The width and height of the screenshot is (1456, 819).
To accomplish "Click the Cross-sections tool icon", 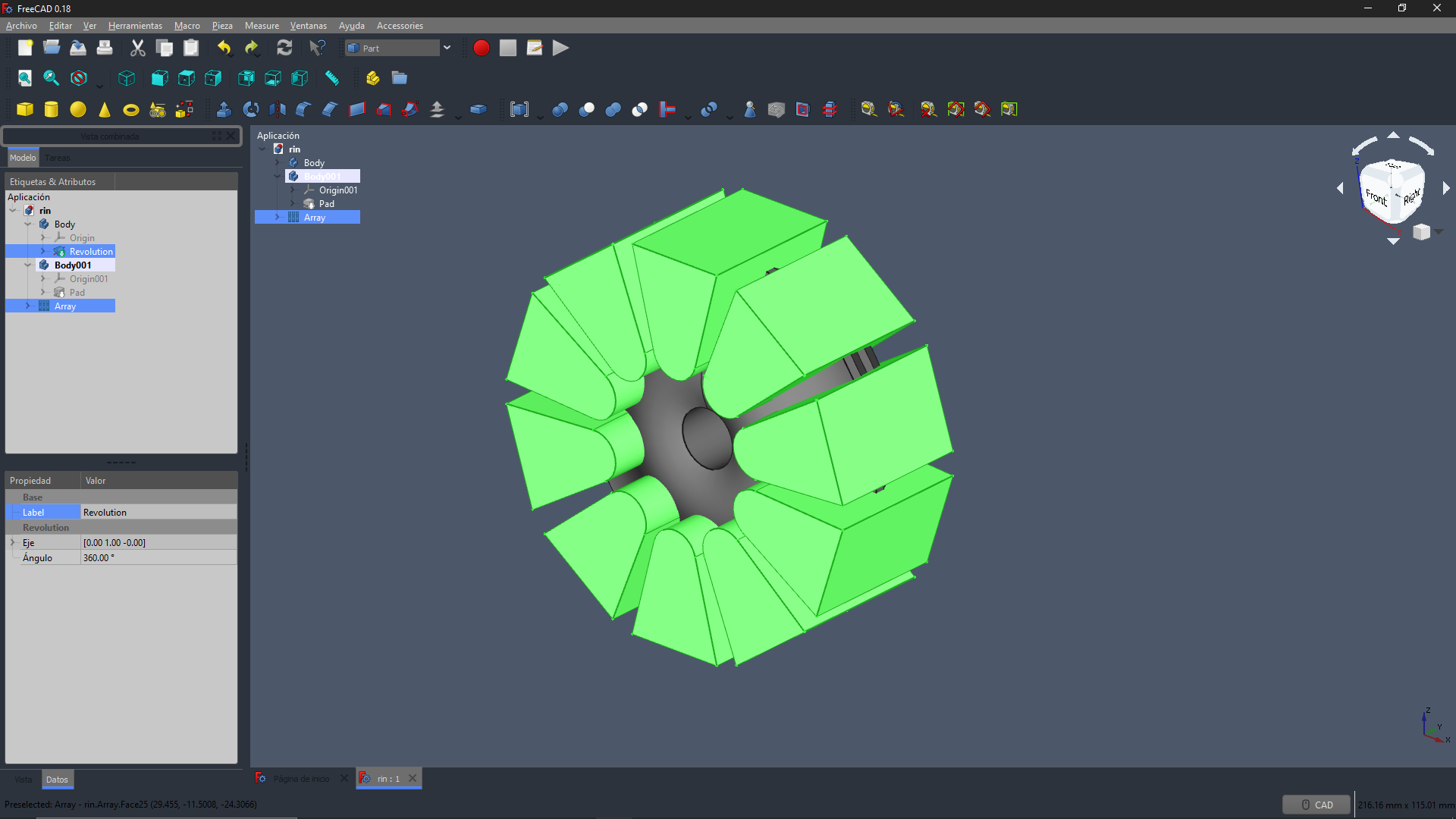I will (830, 109).
